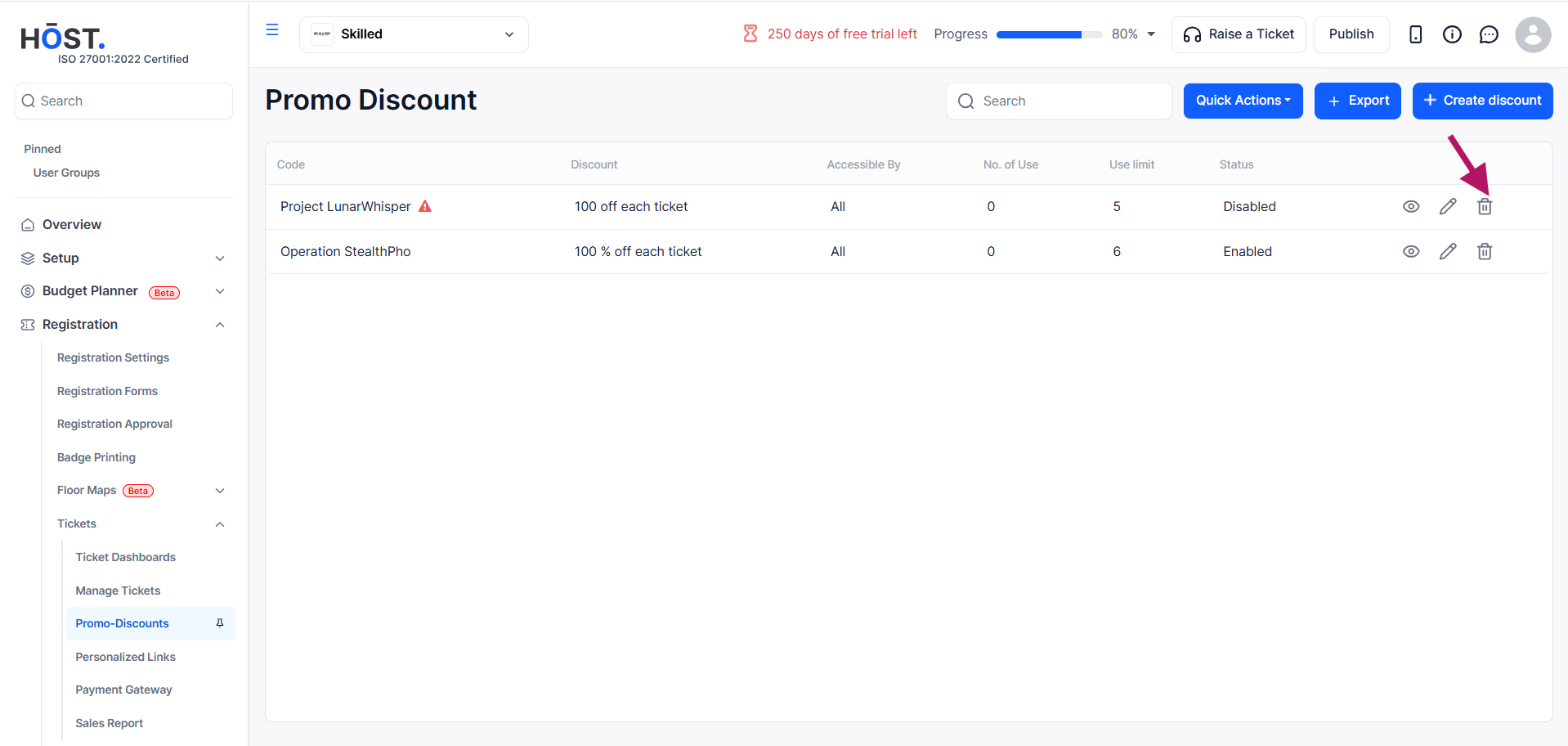This screenshot has height=746, width=1568.
Task: Go to Registration Forms
Action: (107, 391)
